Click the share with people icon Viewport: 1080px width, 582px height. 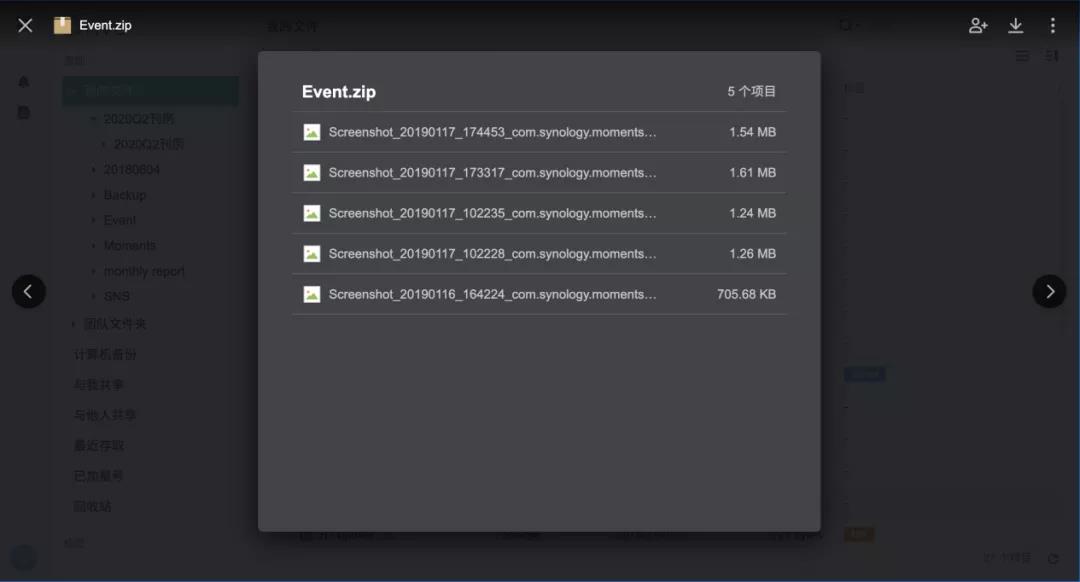click(978, 26)
